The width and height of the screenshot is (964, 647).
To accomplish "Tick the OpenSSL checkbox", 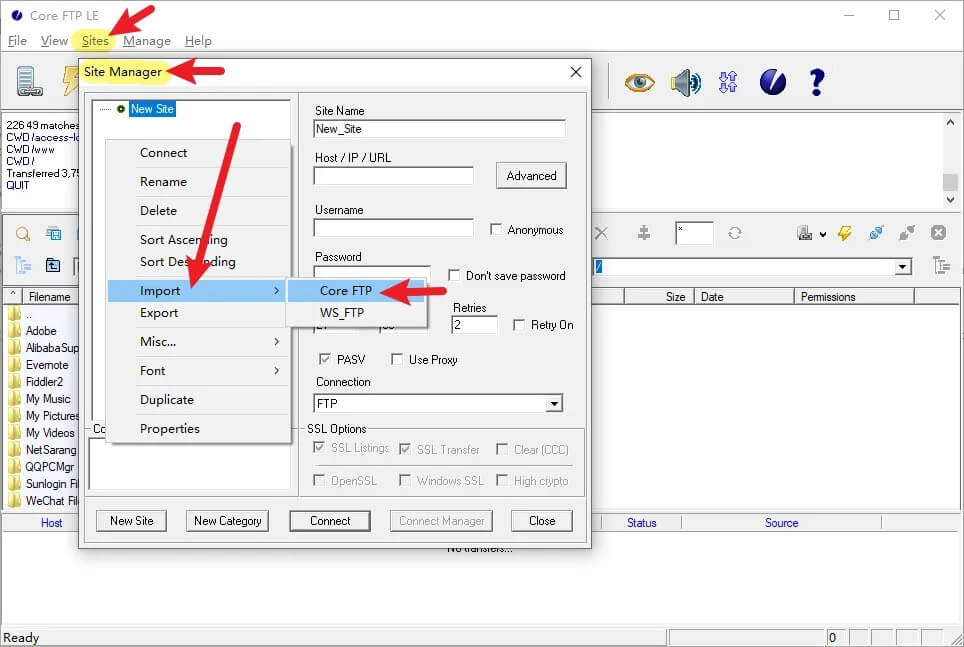I will point(318,480).
